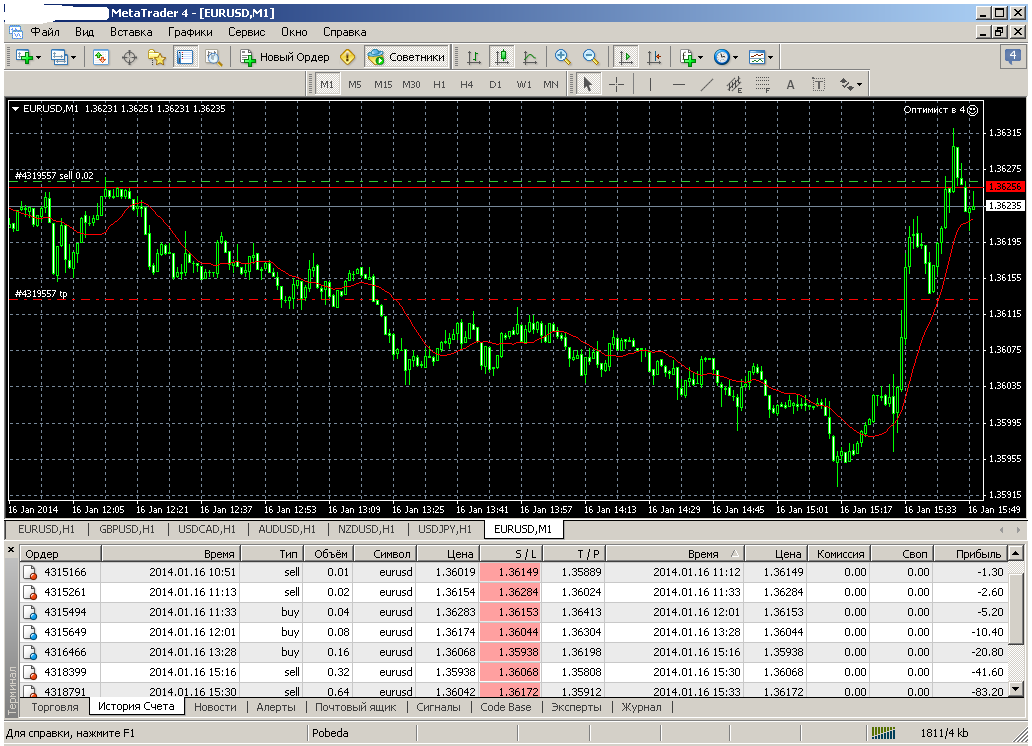Select the horizontal line drawing tool
The image size is (1032, 746).
pos(679,84)
